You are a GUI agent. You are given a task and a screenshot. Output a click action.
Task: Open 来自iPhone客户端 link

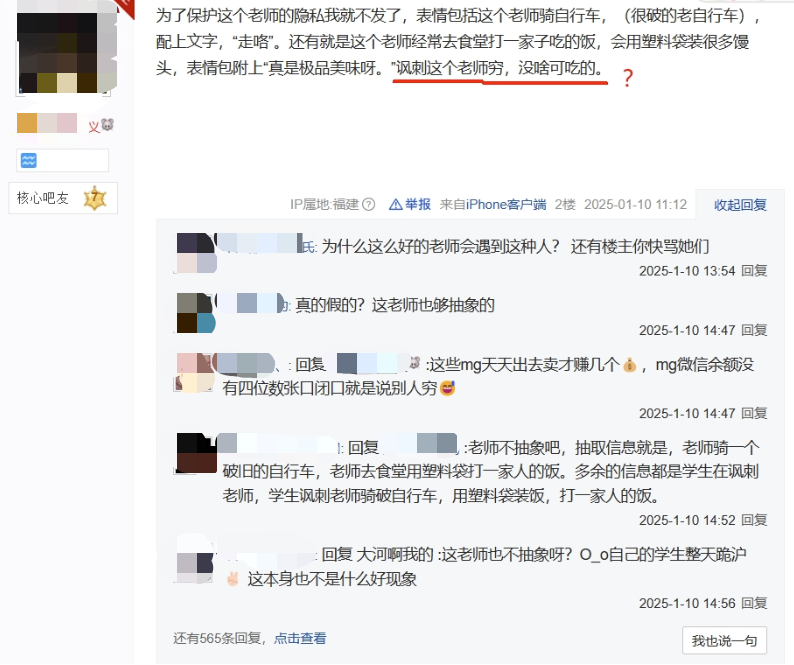(x=493, y=205)
